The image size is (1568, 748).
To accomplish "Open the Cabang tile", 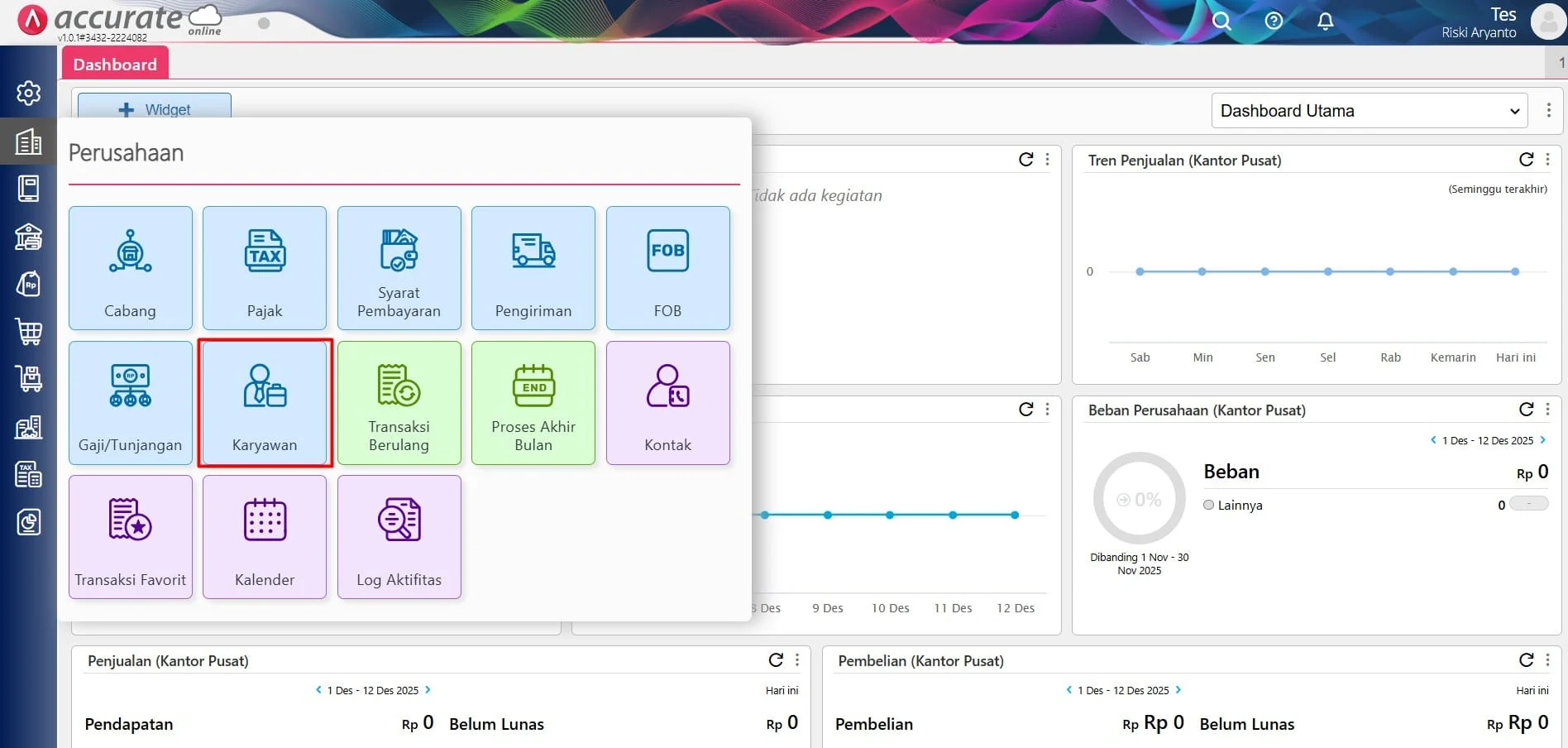I will (131, 268).
